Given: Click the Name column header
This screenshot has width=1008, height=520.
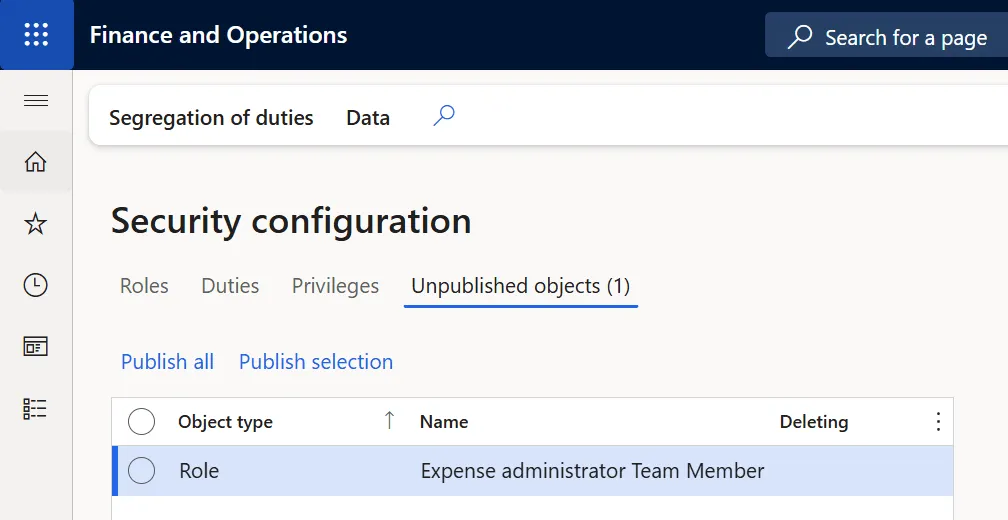Looking at the screenshot, I should 444,422.
